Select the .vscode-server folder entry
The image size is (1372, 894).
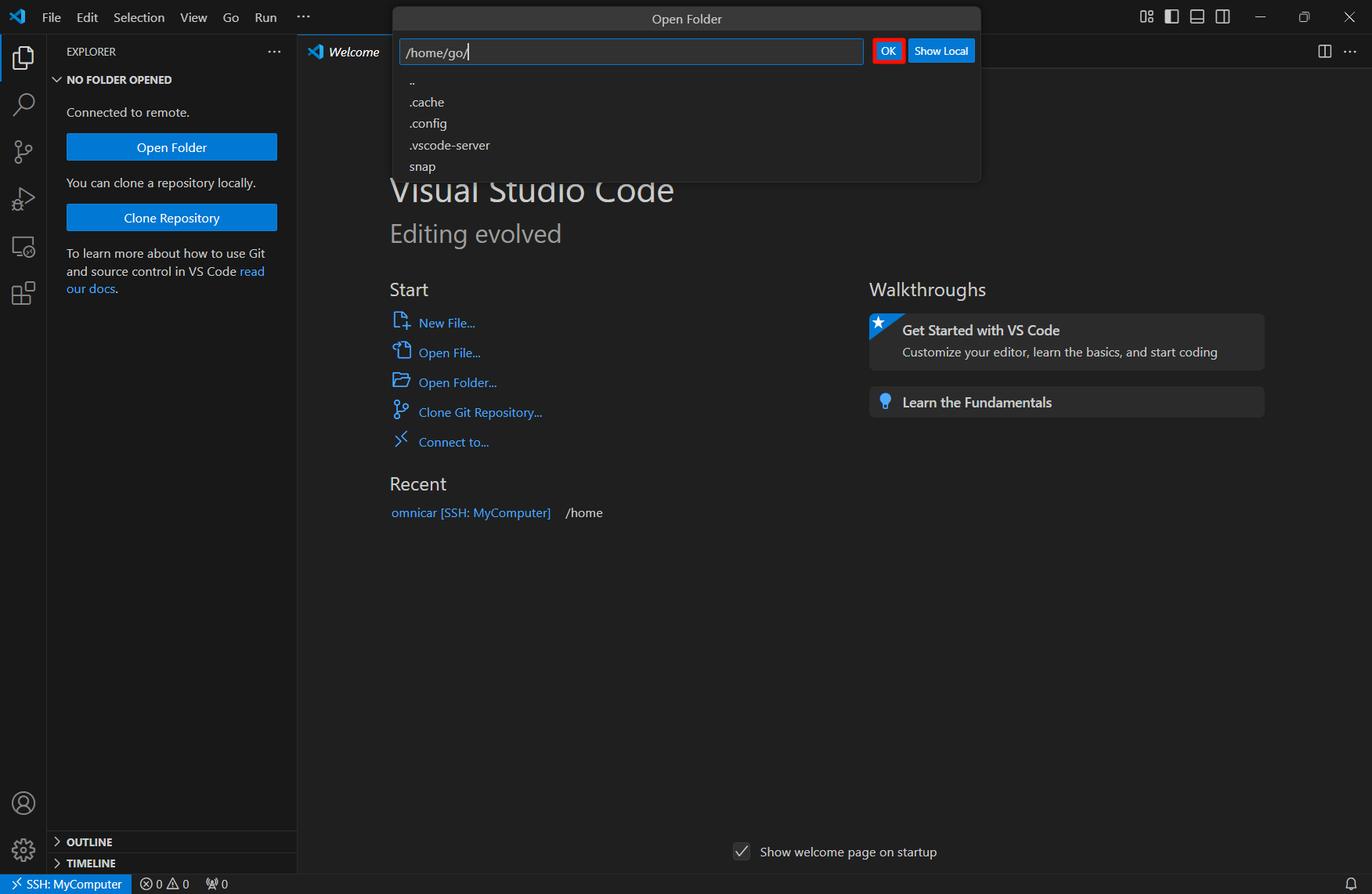(x=450, y=145)
